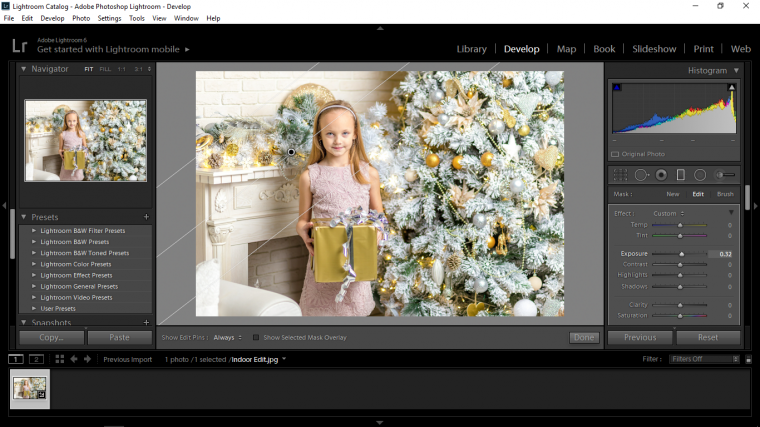
Task: Hide the top module panel arrow
Action: coord(380,29)
